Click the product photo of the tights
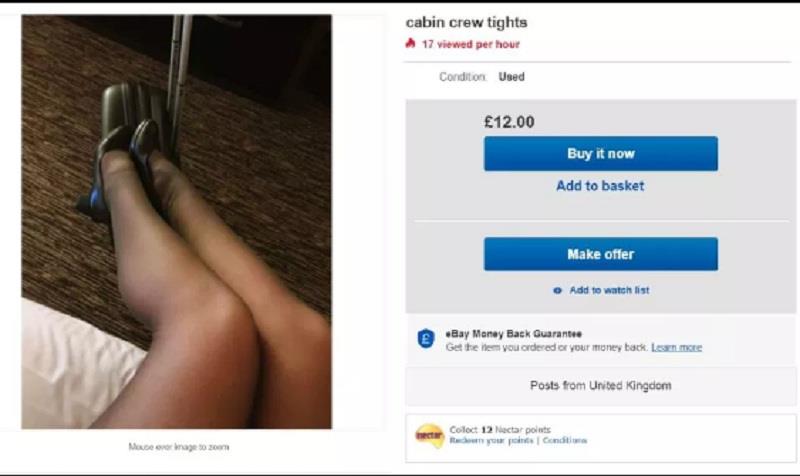800x476 pixels. click(x=177, y=221)
